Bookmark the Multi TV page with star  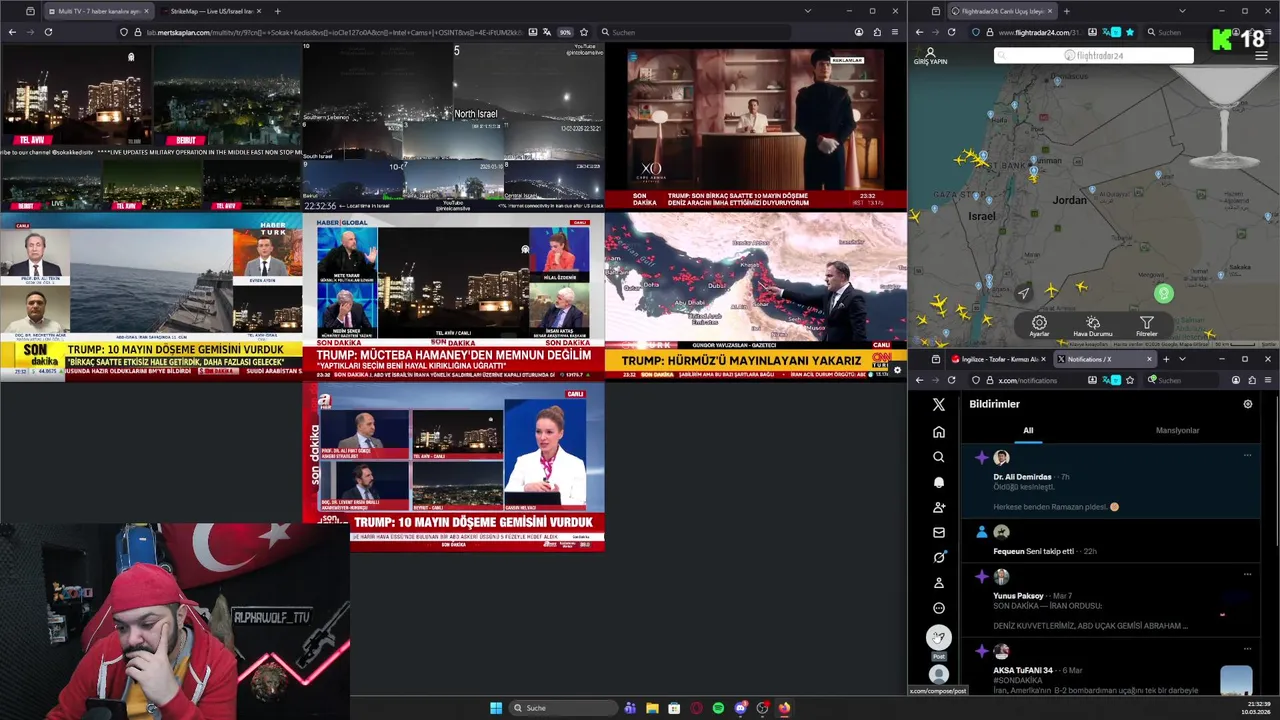(x=584, y=32)
